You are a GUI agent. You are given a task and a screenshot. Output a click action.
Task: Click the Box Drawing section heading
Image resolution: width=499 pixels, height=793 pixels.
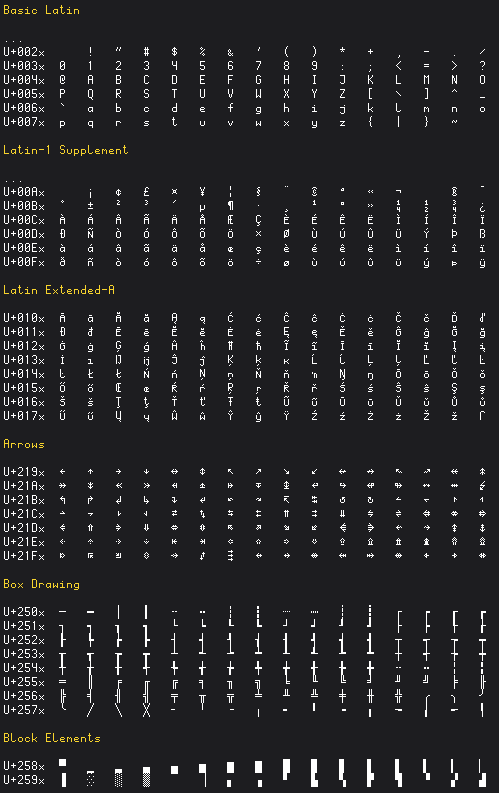41,584
